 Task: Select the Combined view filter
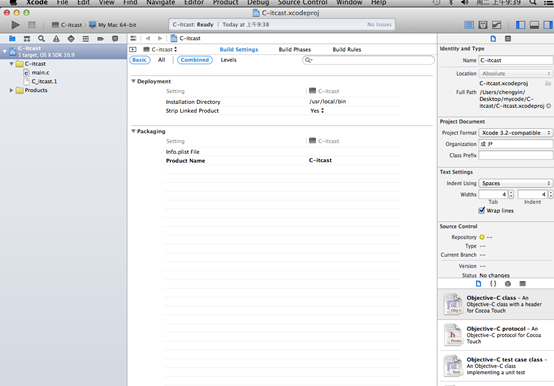(195, 60)
